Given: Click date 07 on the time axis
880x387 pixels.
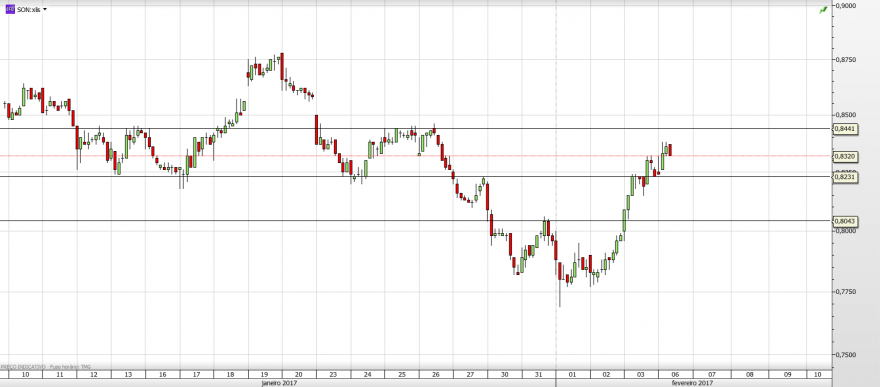Looking at the screenshot, I should tap(712, 374).
